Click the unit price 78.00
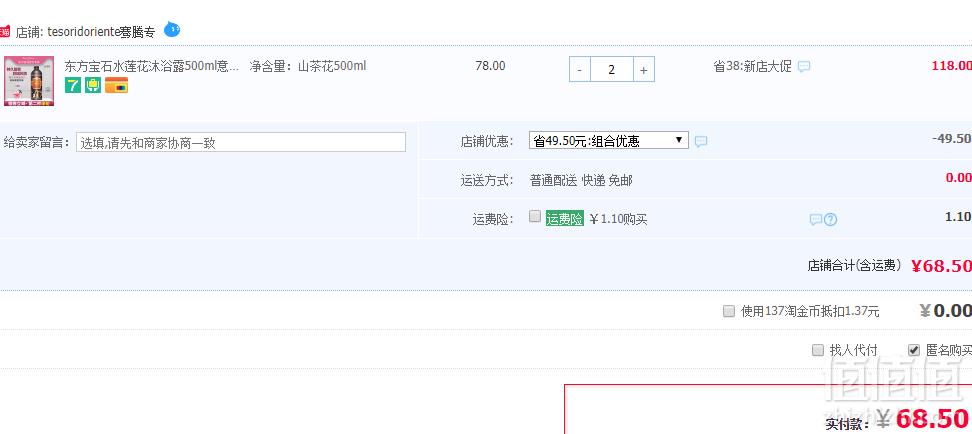972x434 pixels. (x=490, y=66)
